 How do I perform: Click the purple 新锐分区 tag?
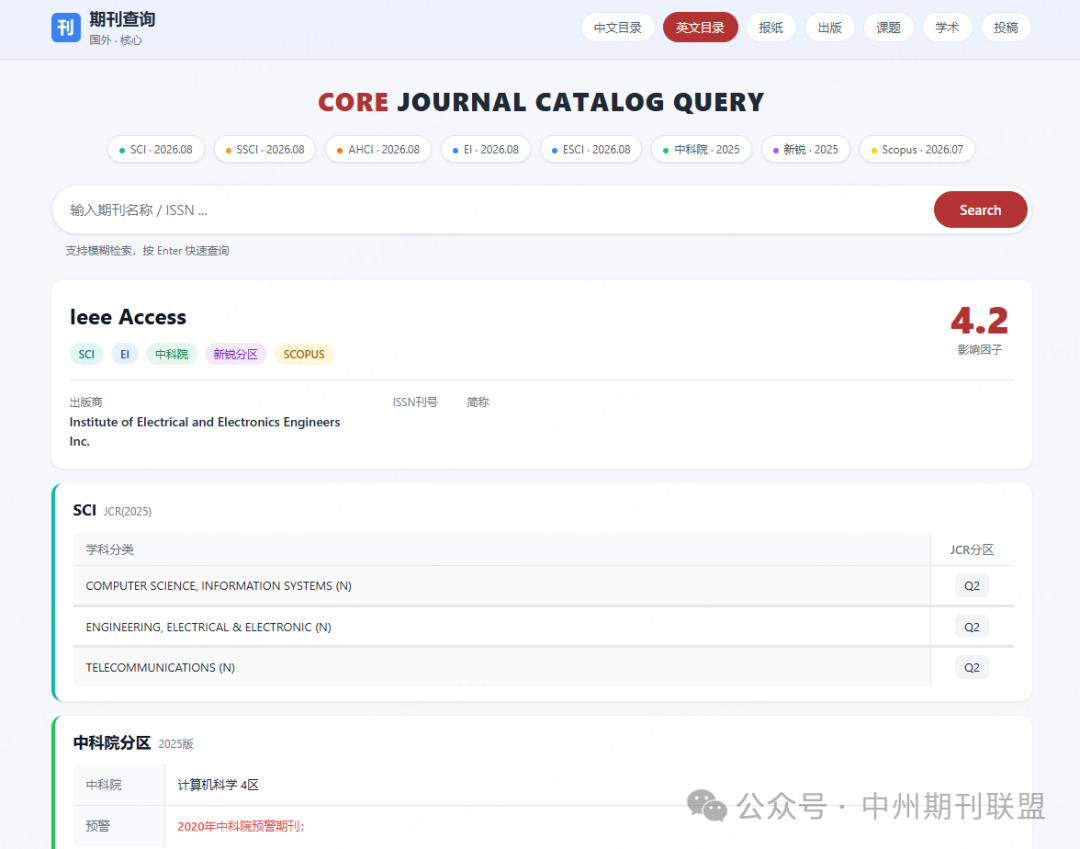click(x=236, y=354)
